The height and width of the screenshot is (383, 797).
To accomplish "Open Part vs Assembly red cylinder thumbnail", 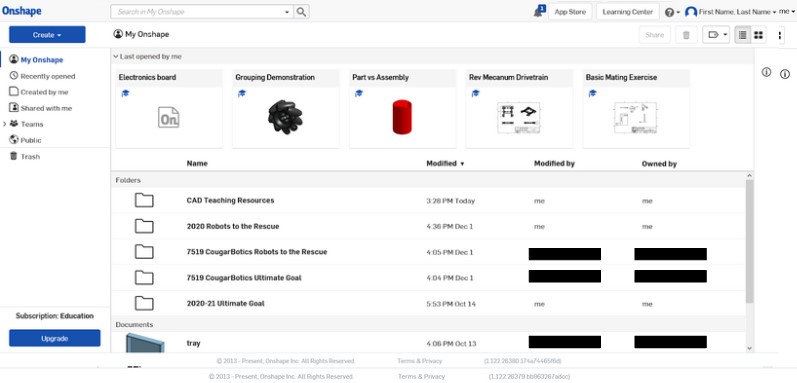I will point(402,117).
